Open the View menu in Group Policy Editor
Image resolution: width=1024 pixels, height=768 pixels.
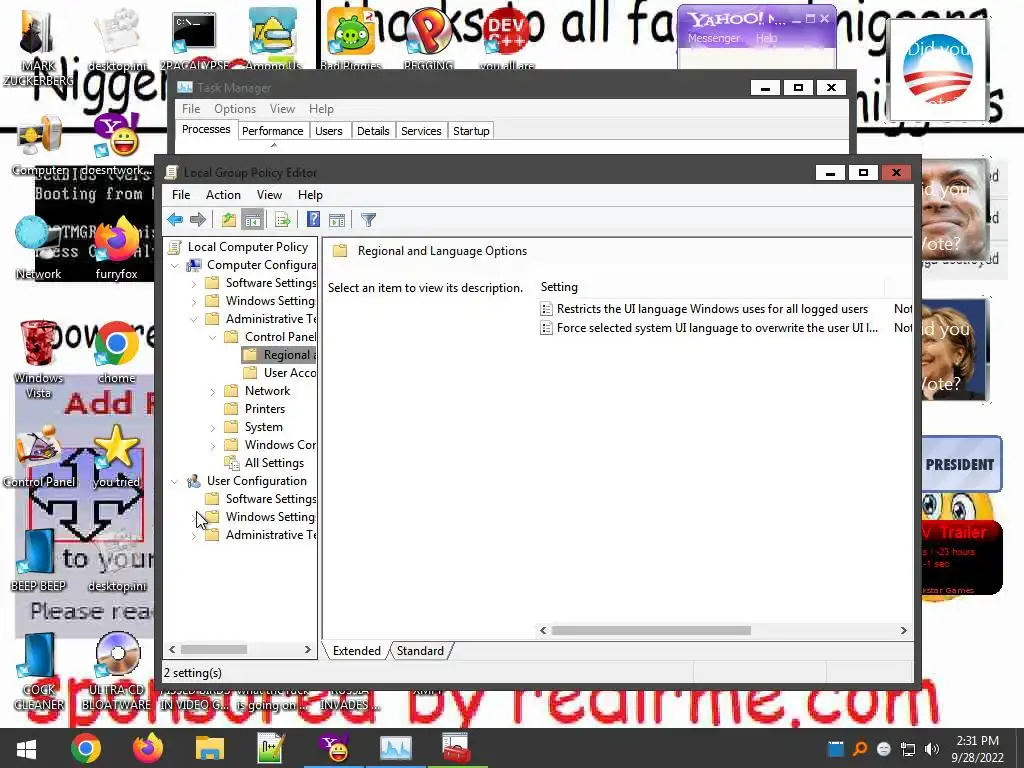[269, 195]
